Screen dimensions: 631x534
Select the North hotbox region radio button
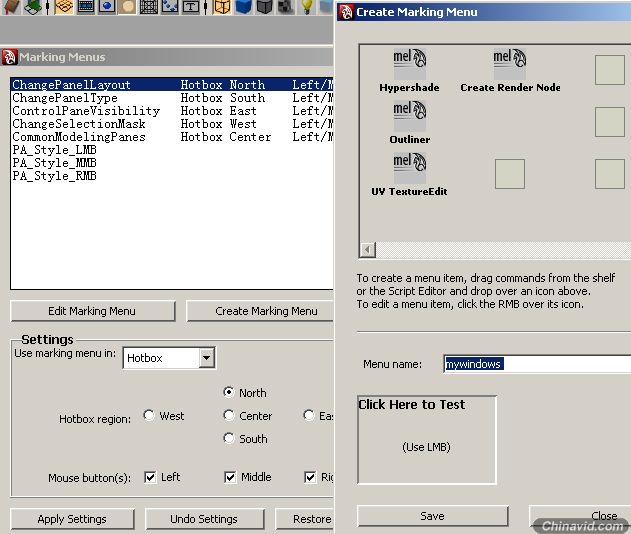click(x=229, y=392)
